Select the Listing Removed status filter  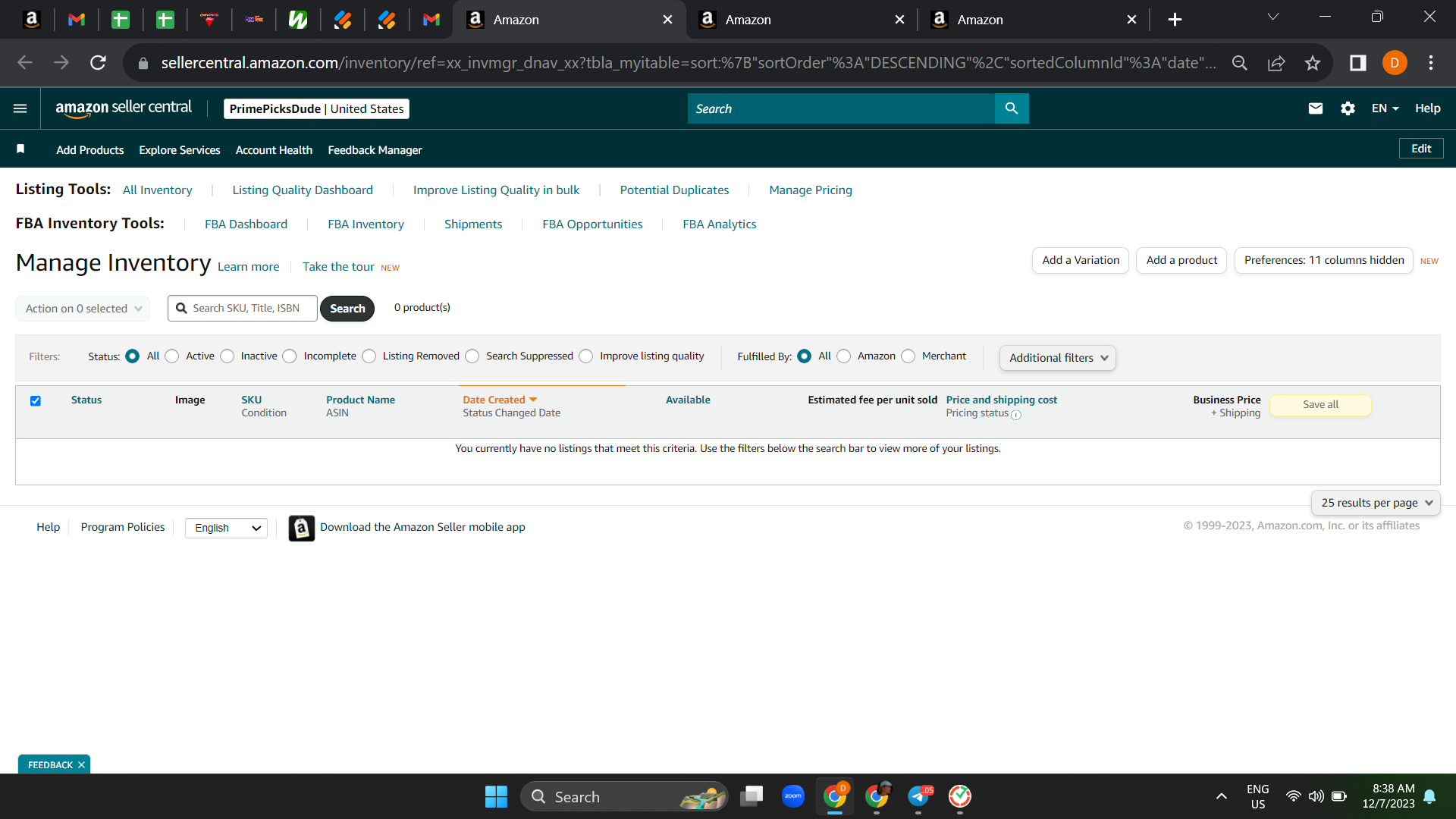(x=369, y=356)
